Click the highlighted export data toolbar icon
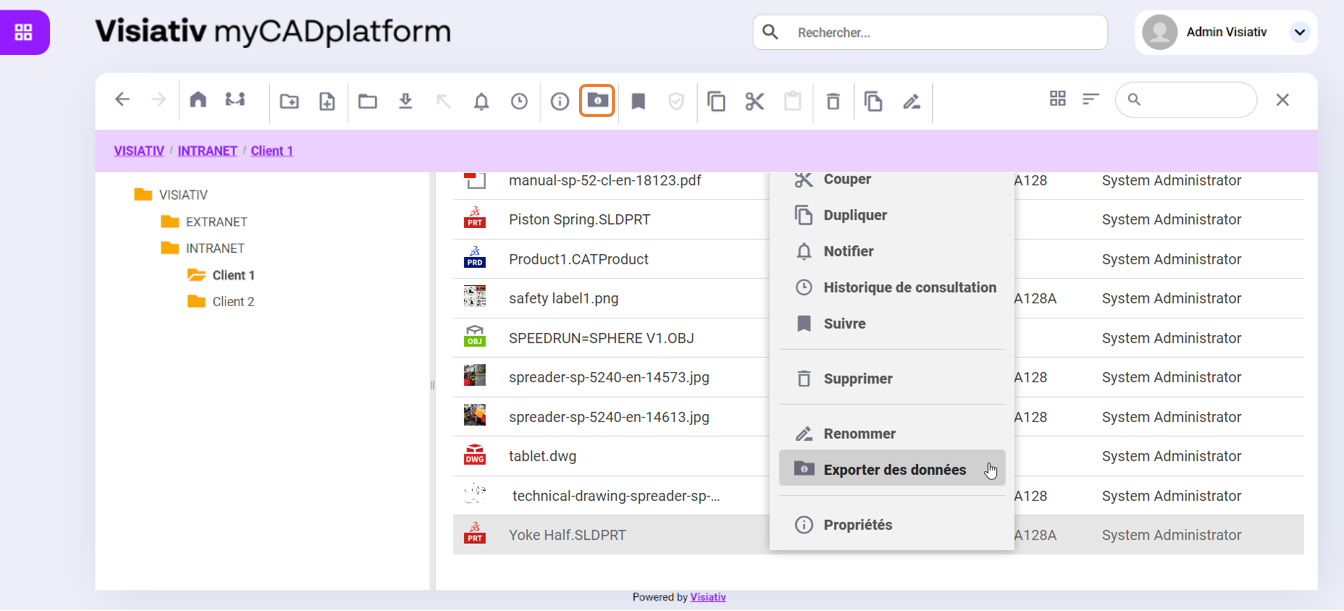Screen dimensions: 1344x611 click(597, 100)
